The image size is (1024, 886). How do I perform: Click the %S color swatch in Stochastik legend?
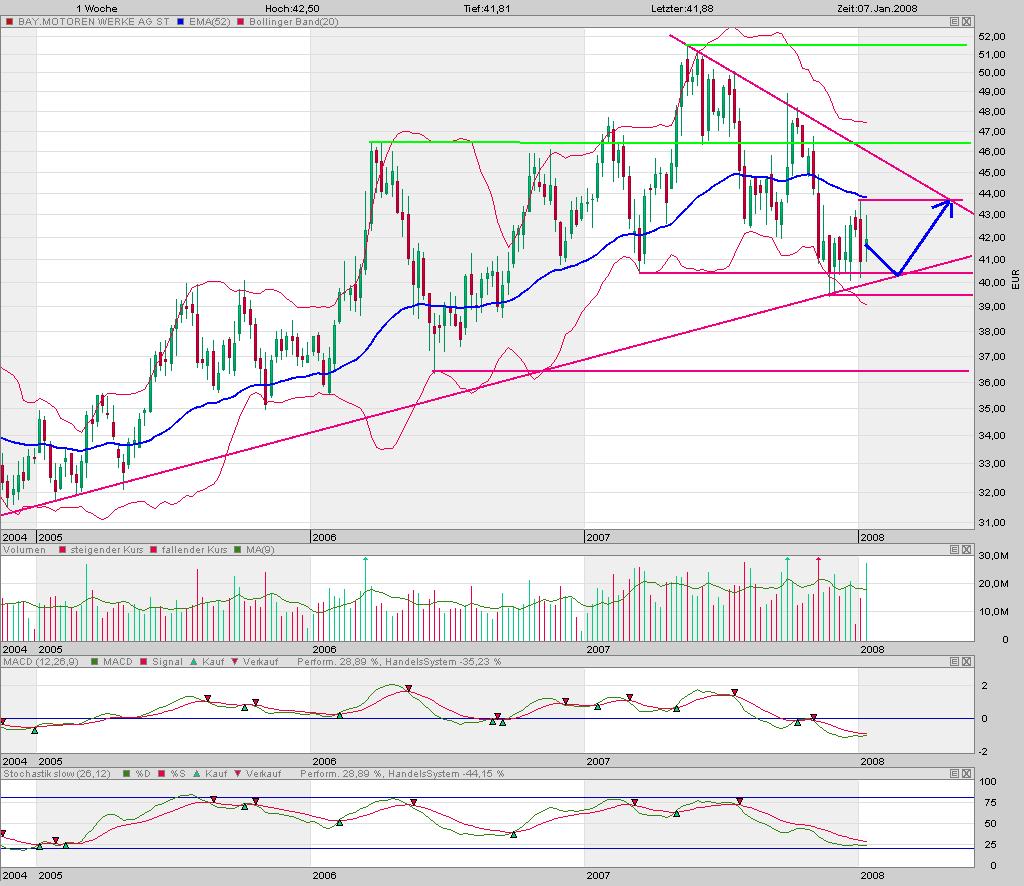click(163, 773)
